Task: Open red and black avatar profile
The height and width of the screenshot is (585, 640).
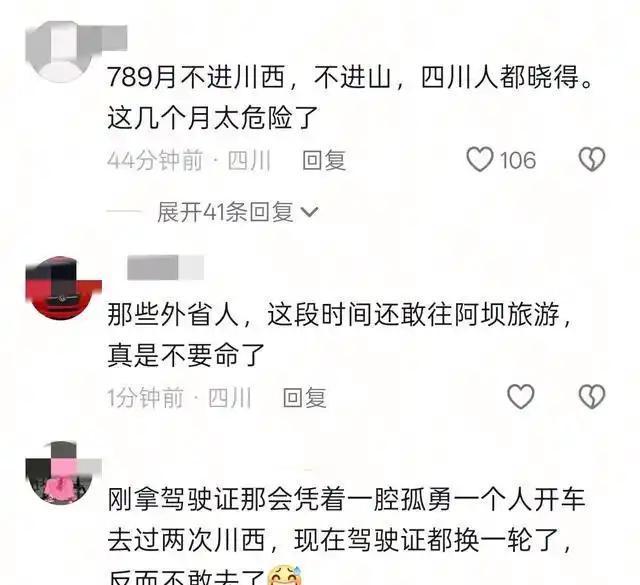Action: click(60, 288)
